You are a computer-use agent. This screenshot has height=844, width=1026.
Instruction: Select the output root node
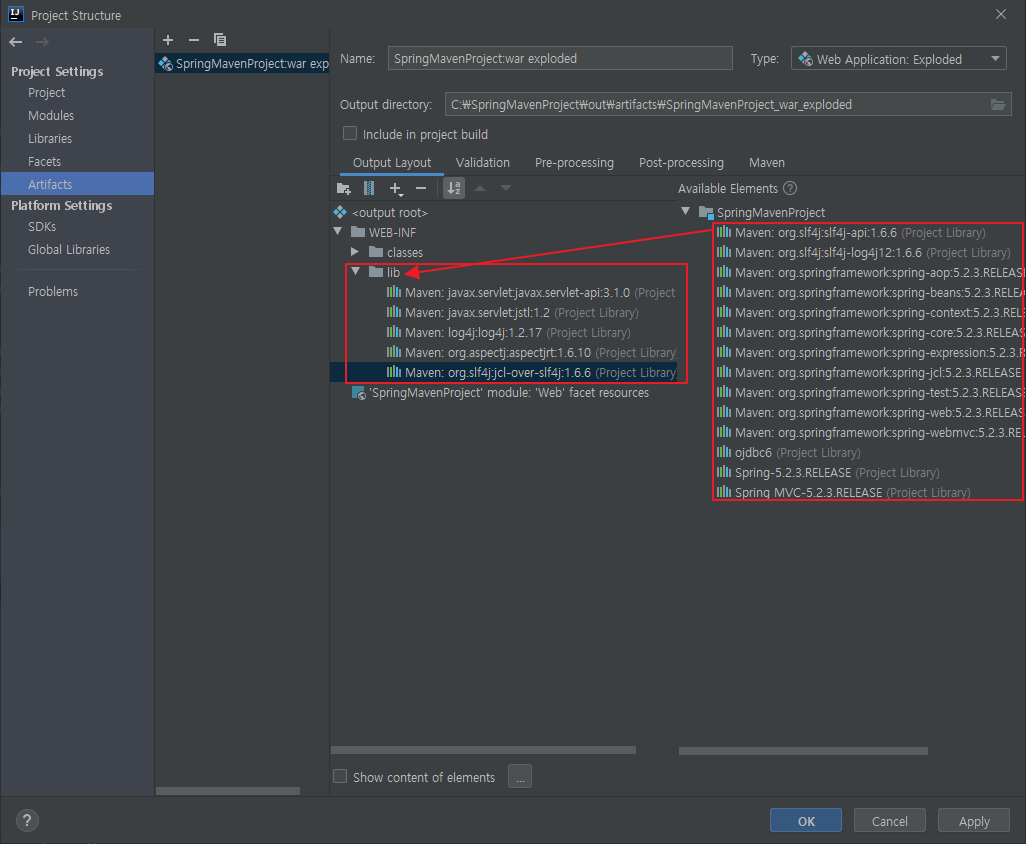[380, 213]
